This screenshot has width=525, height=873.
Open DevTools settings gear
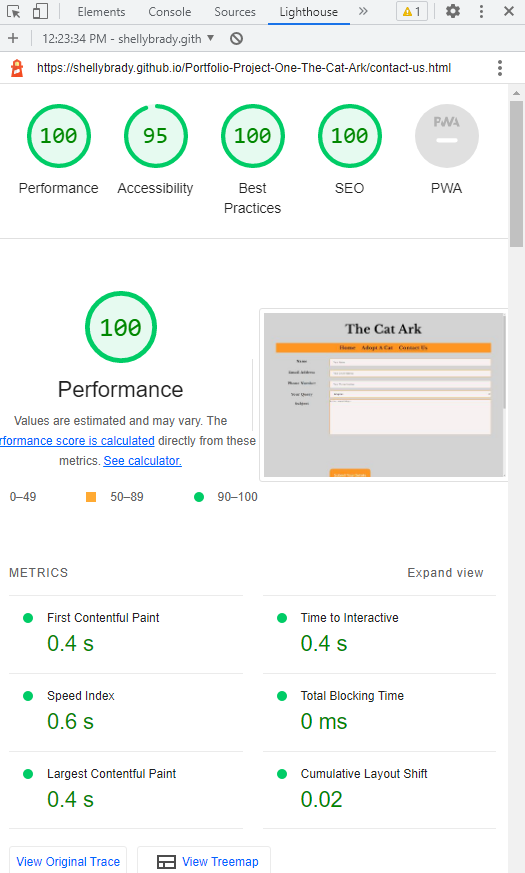pyautogui.click(x=453, y=11)
